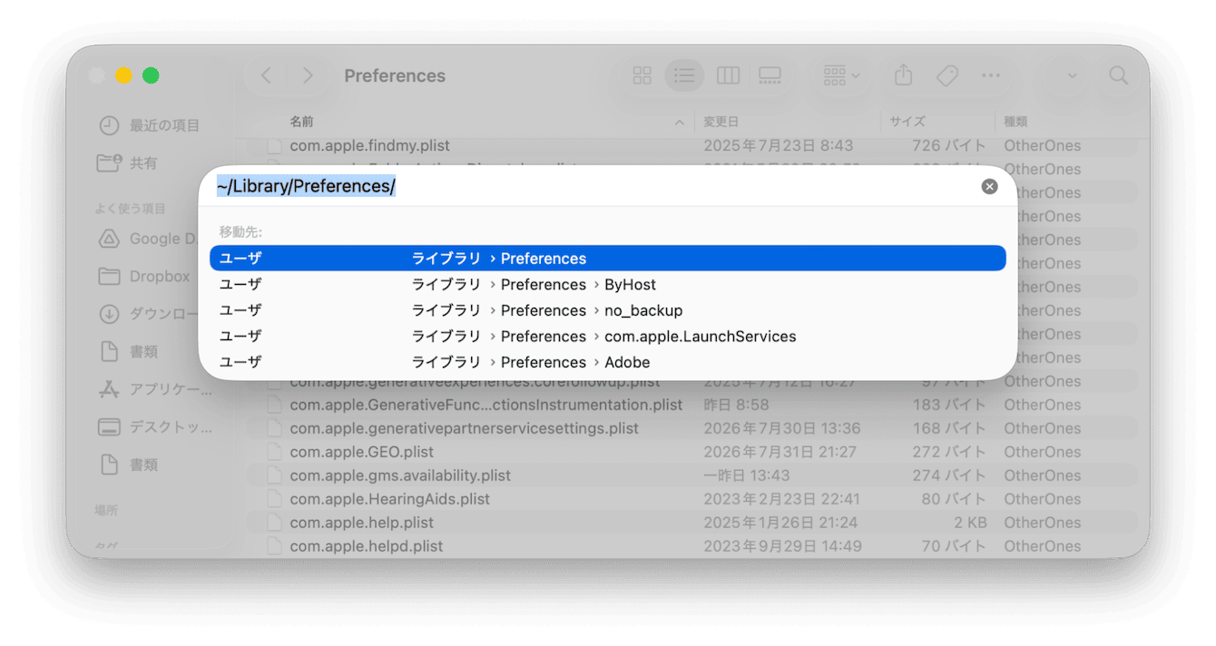1216x646 pixels.
Task: Select the ライブラリ › Preferences suggestion
Action: coord(608,258)
